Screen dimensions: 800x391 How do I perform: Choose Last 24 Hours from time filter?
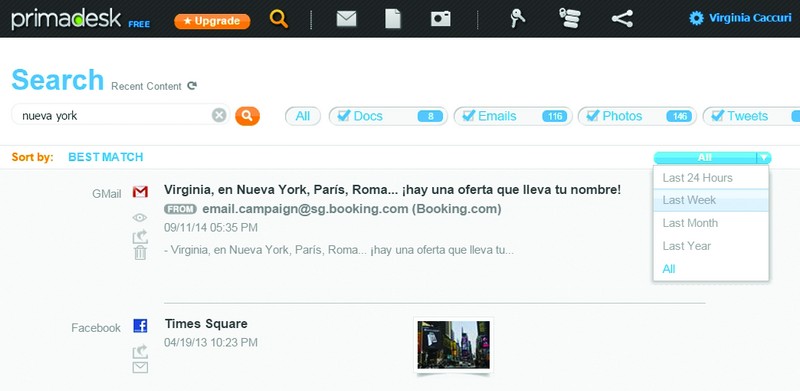coord(711,178)
